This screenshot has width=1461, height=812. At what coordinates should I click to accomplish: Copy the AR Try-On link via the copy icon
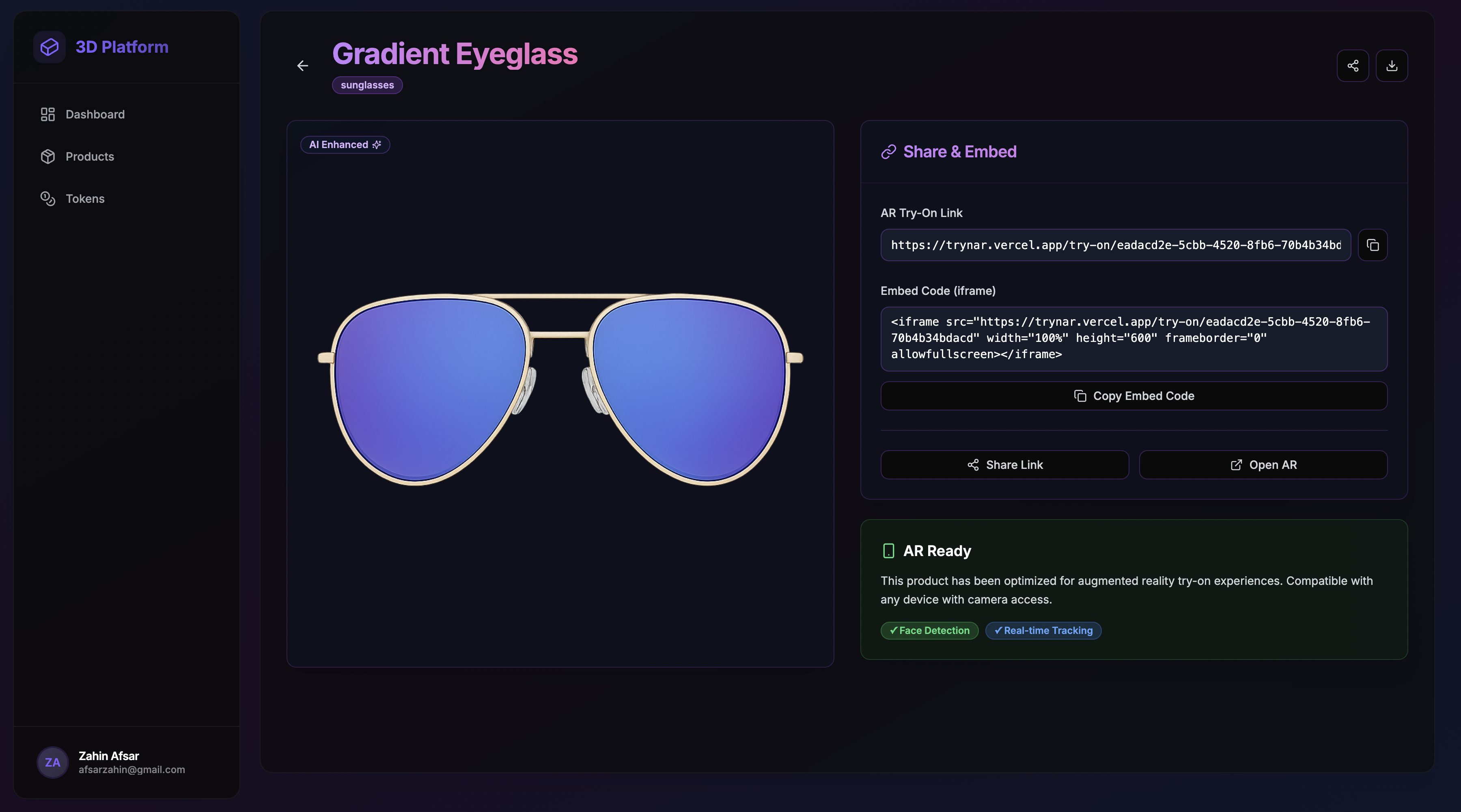(x=1373, y=245)
